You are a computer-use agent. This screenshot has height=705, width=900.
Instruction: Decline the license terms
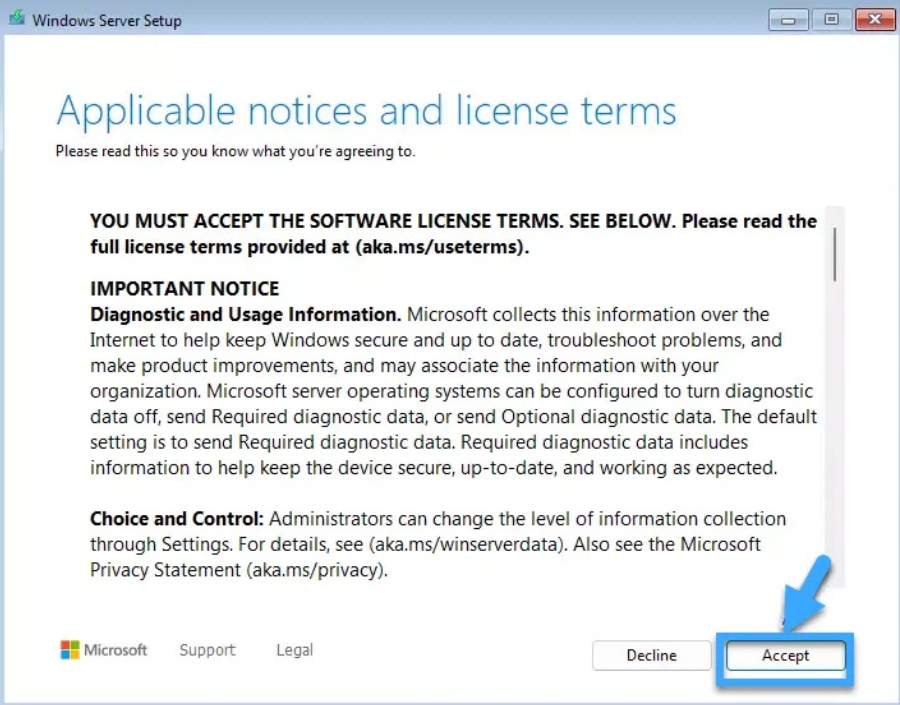click(x=651, y=655)
